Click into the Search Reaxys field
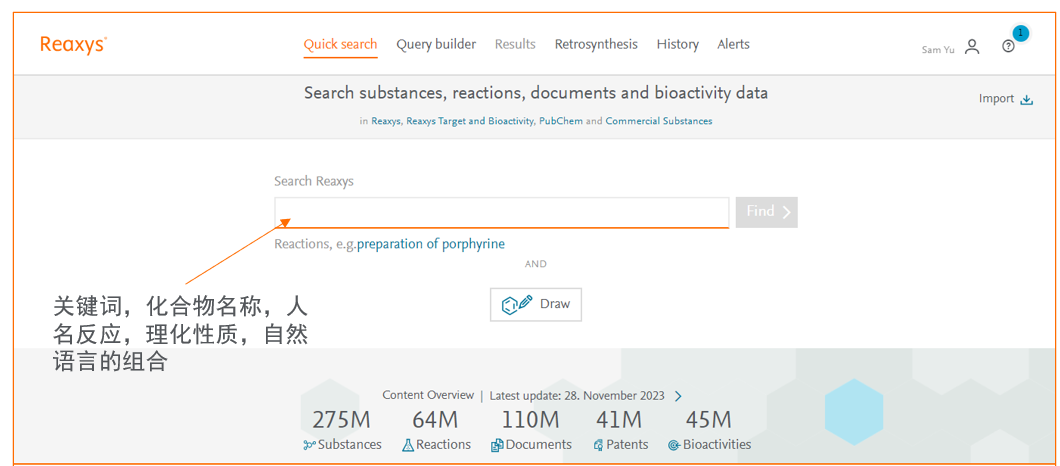Screen dimensions: 1060x466 pyautogui.click(x=502, y=212)
